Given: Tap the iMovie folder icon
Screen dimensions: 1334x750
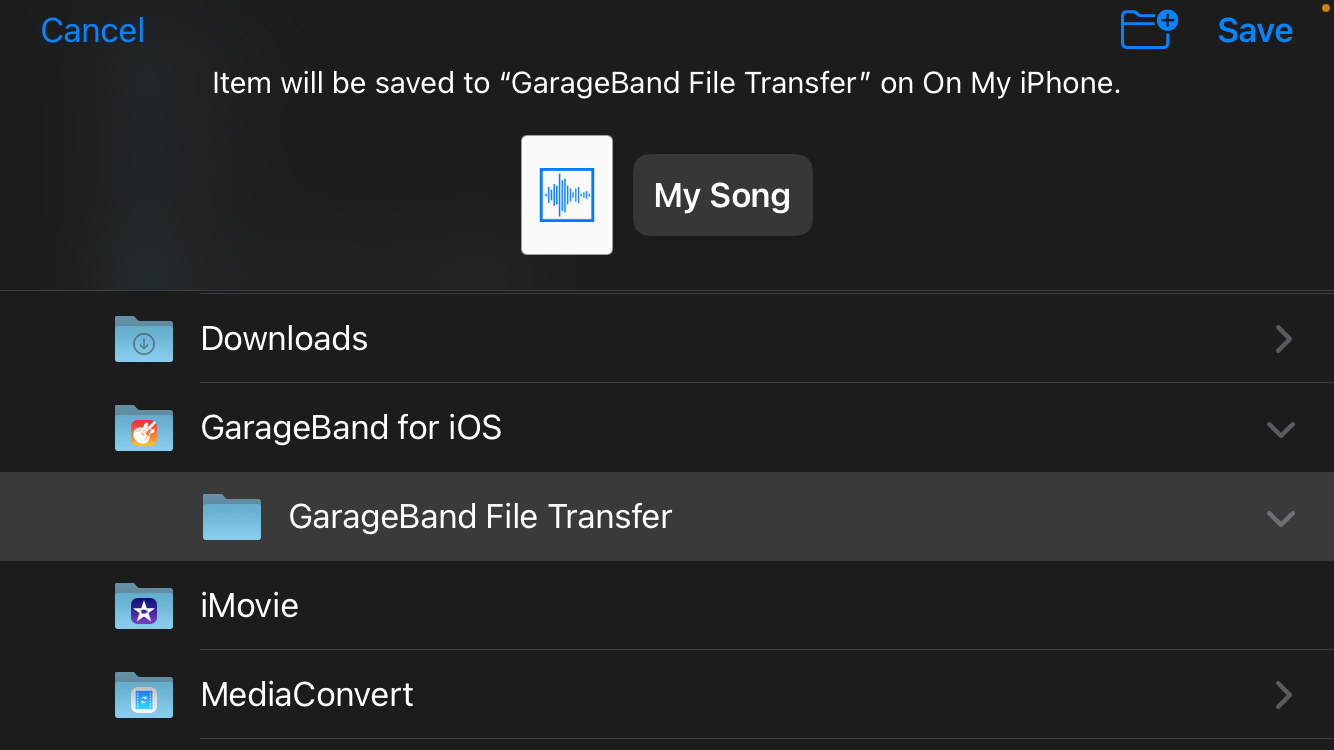Looking at the screenshot, I should click(143, 606).
